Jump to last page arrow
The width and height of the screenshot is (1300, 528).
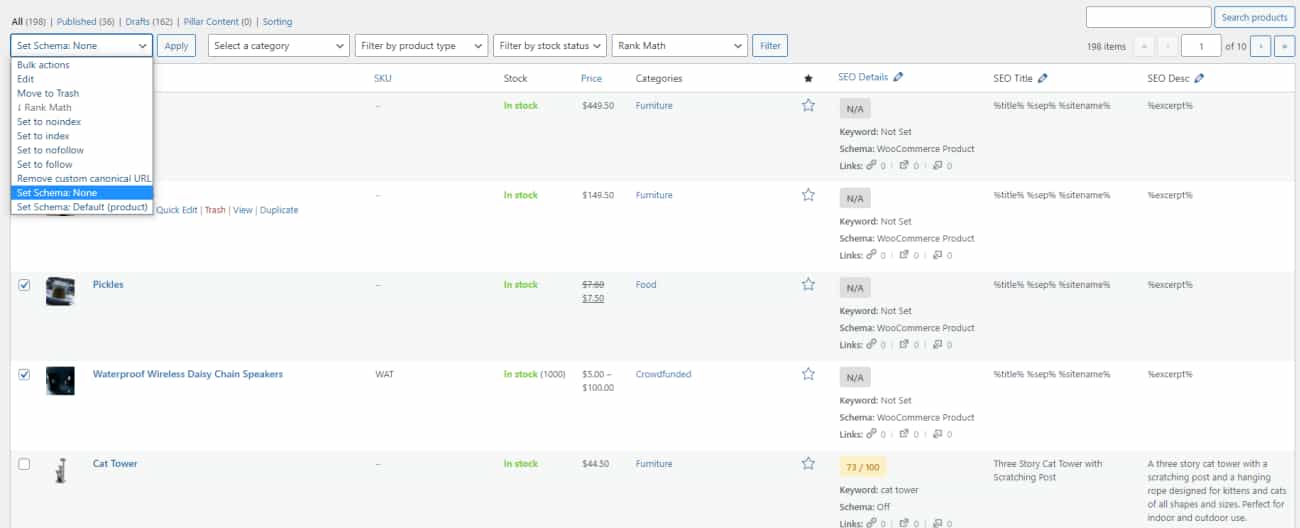(1285, 46)
